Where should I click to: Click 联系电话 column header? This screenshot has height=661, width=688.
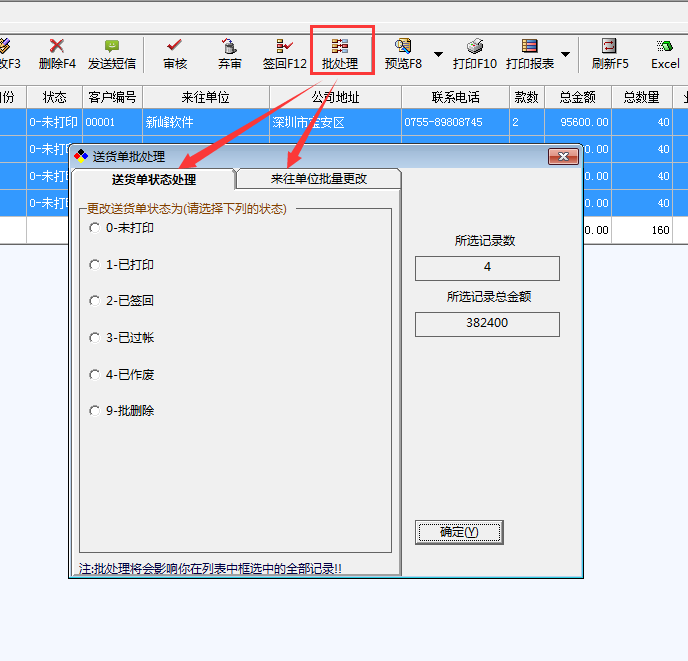[455, 97]
